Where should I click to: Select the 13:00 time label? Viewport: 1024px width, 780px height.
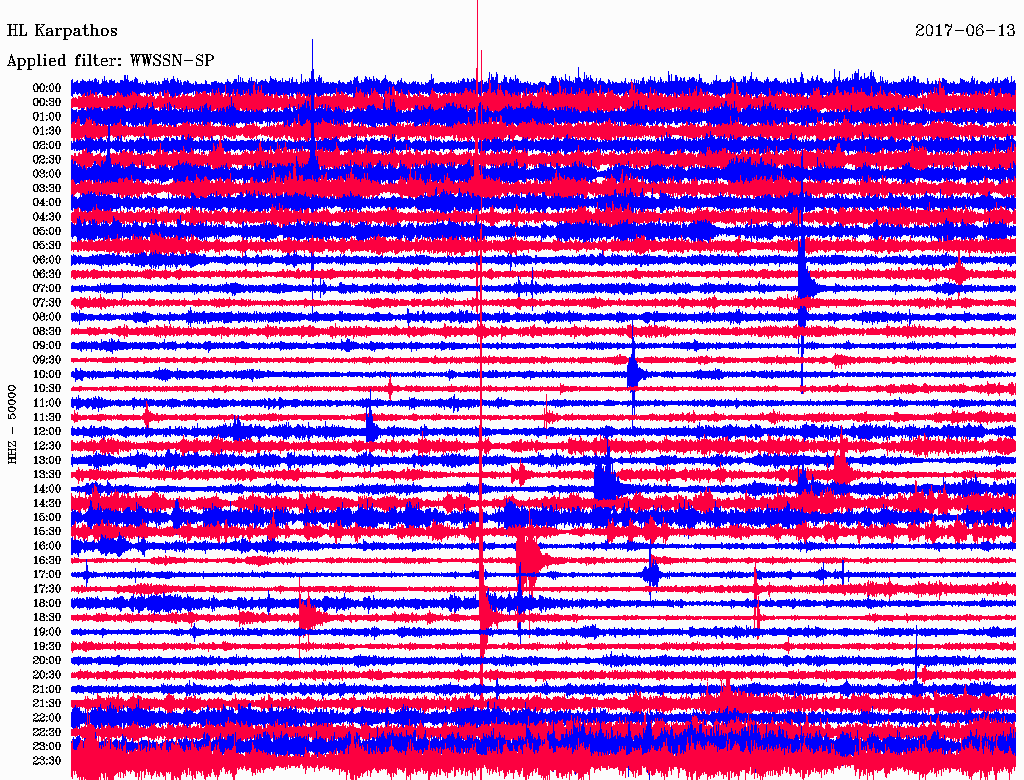tap(47, 461)
